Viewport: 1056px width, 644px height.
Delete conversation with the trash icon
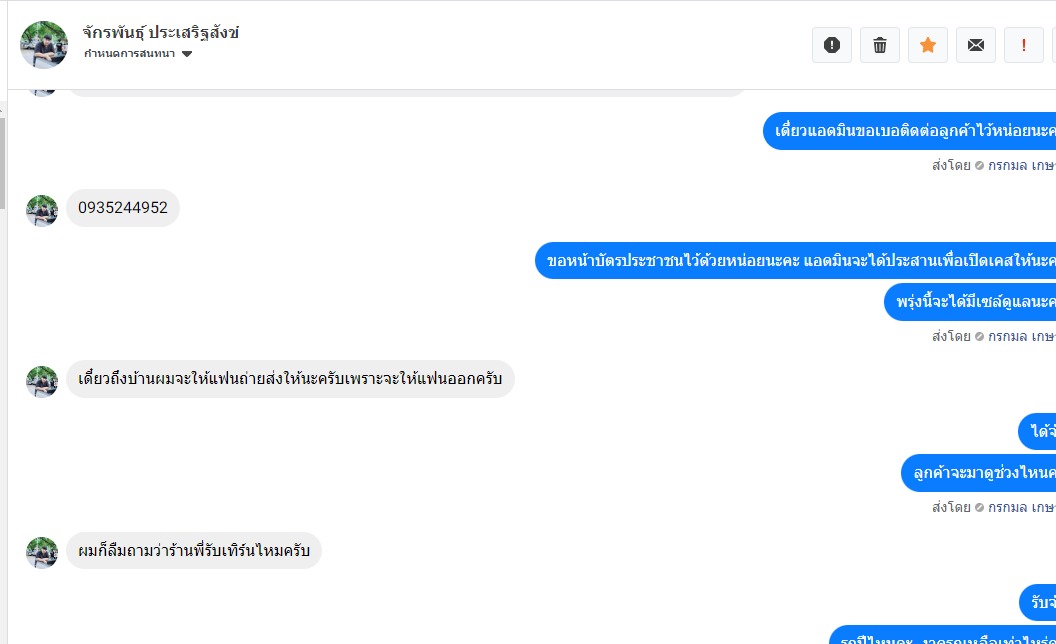[880, 45]
